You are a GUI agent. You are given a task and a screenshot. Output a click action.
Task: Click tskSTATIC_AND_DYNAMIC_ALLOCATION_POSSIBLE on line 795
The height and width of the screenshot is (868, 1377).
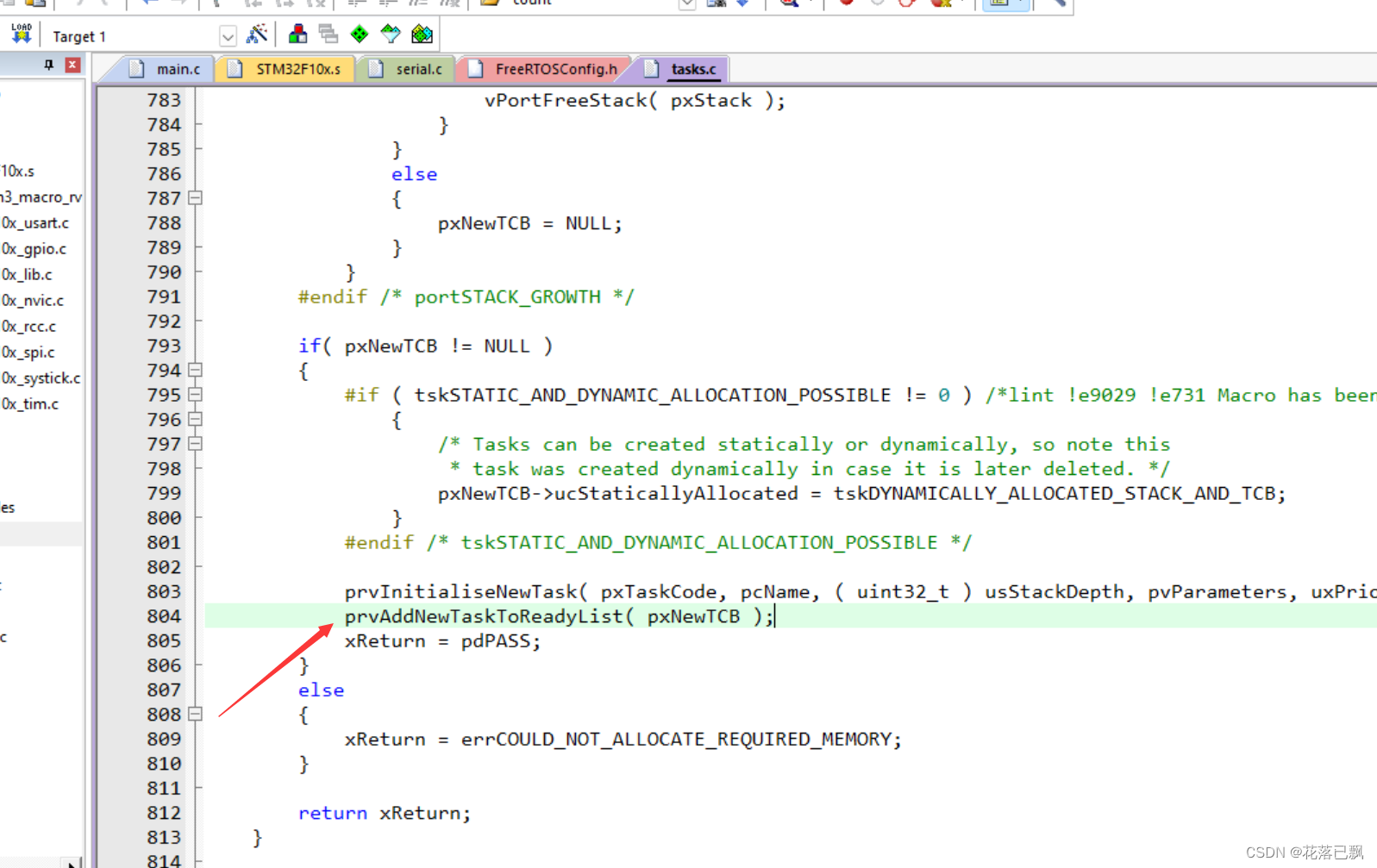pyautogui.click(x=652, y=396)
